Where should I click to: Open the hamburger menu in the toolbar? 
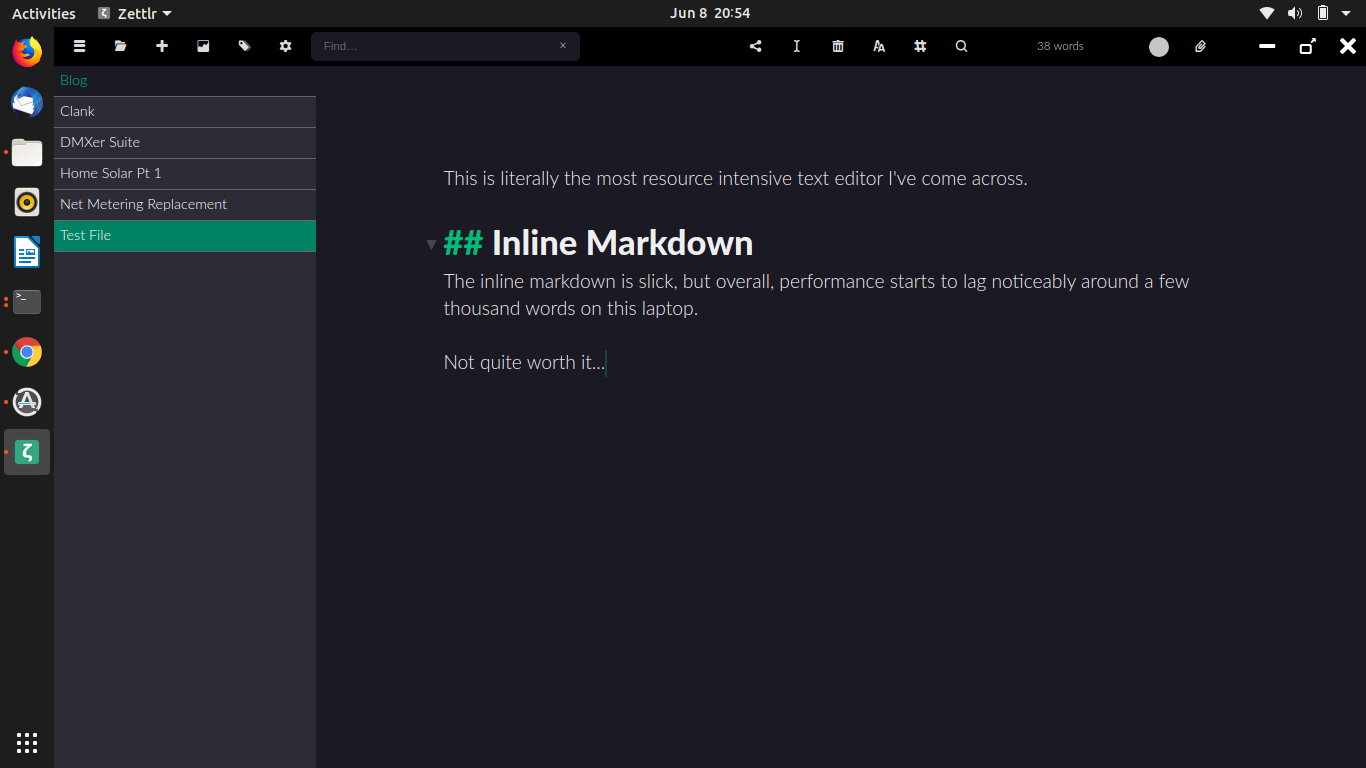click(80, 46)
